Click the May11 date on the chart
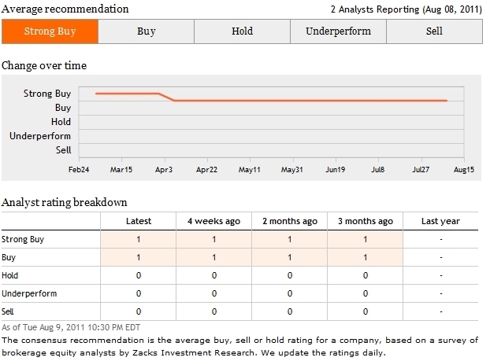Screen dimensions: 490x361 249,170
